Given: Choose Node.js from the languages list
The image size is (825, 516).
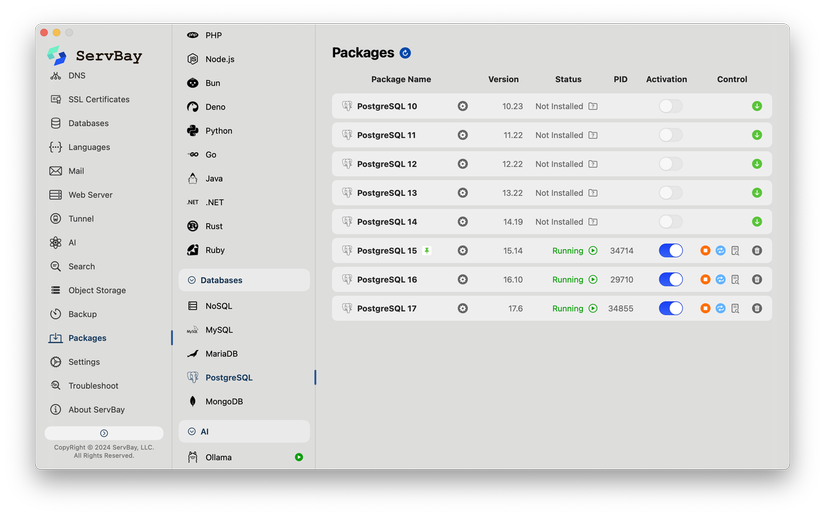Looking at the screenshot, I should click(219, 59).
